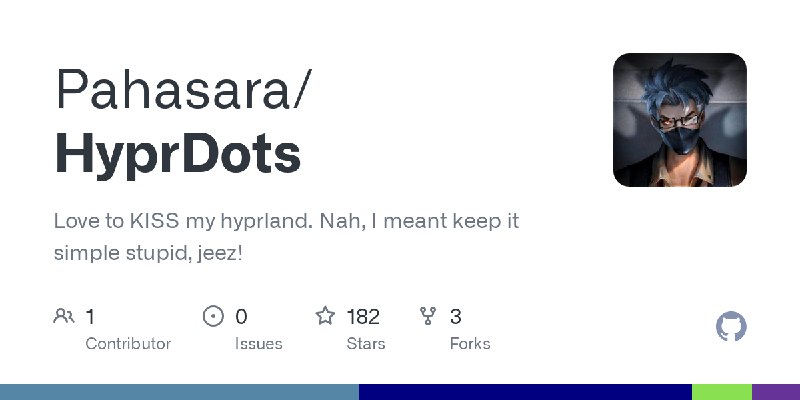Click the light green language bar segment
This screenshot has height=400, width=800.
pyautogui.click(x=722, y=392)
